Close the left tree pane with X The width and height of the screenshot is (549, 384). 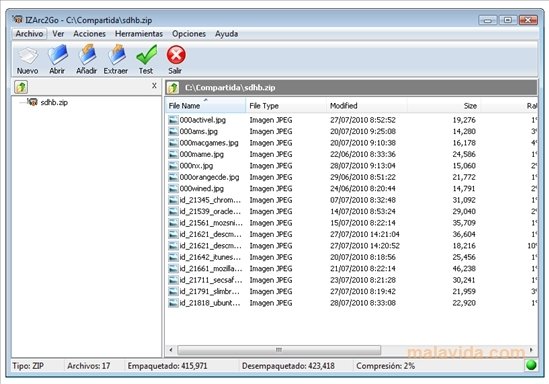tap(154, 86)
